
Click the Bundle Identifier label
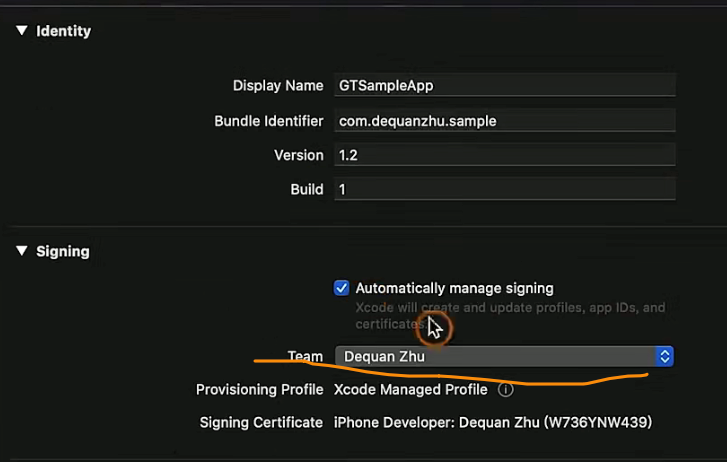click(x=268, y=121)
